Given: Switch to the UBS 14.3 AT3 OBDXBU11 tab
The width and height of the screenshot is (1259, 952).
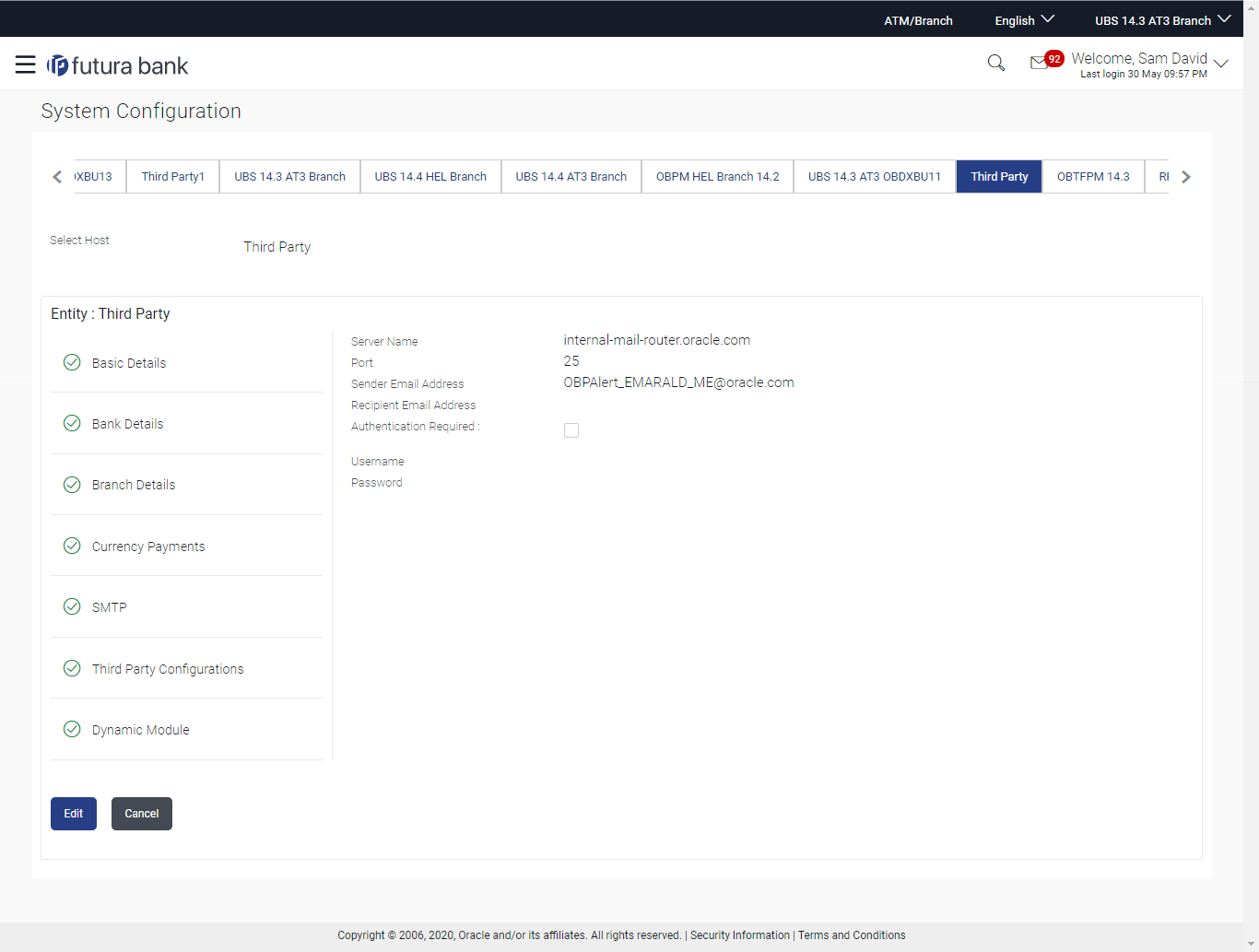Looking at the screenshot, I should click(875, 176).
